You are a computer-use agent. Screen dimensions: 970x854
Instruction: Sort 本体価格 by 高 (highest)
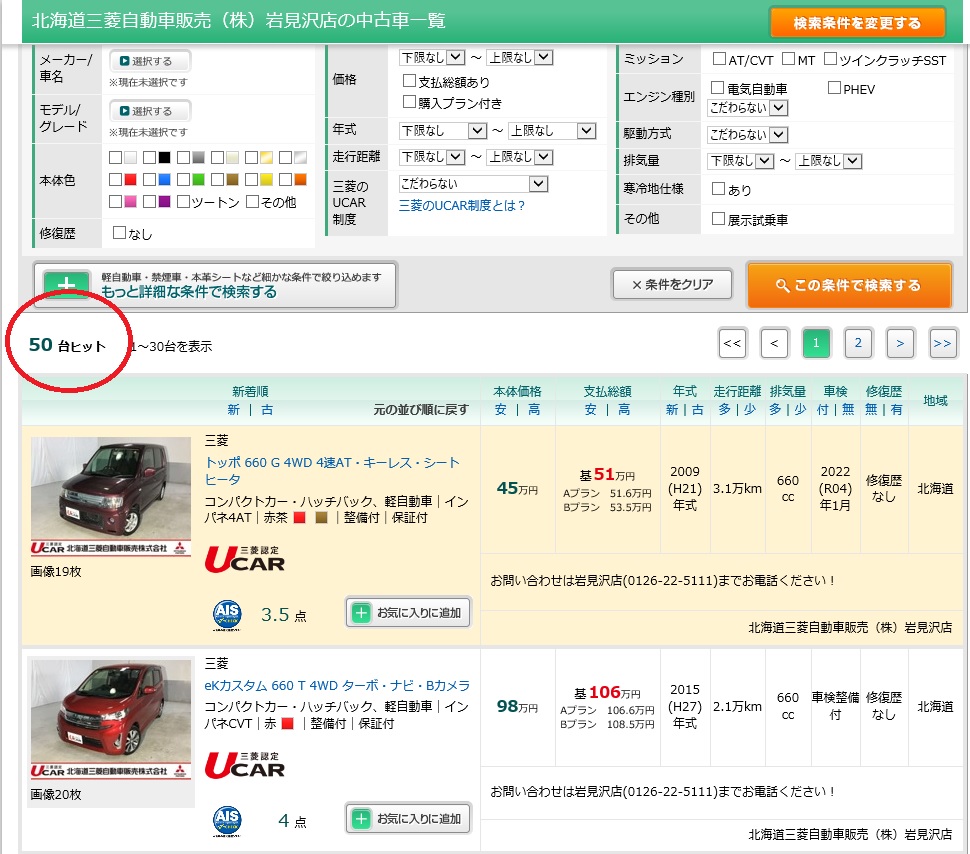pyautogui.click(x=534, y=410)
